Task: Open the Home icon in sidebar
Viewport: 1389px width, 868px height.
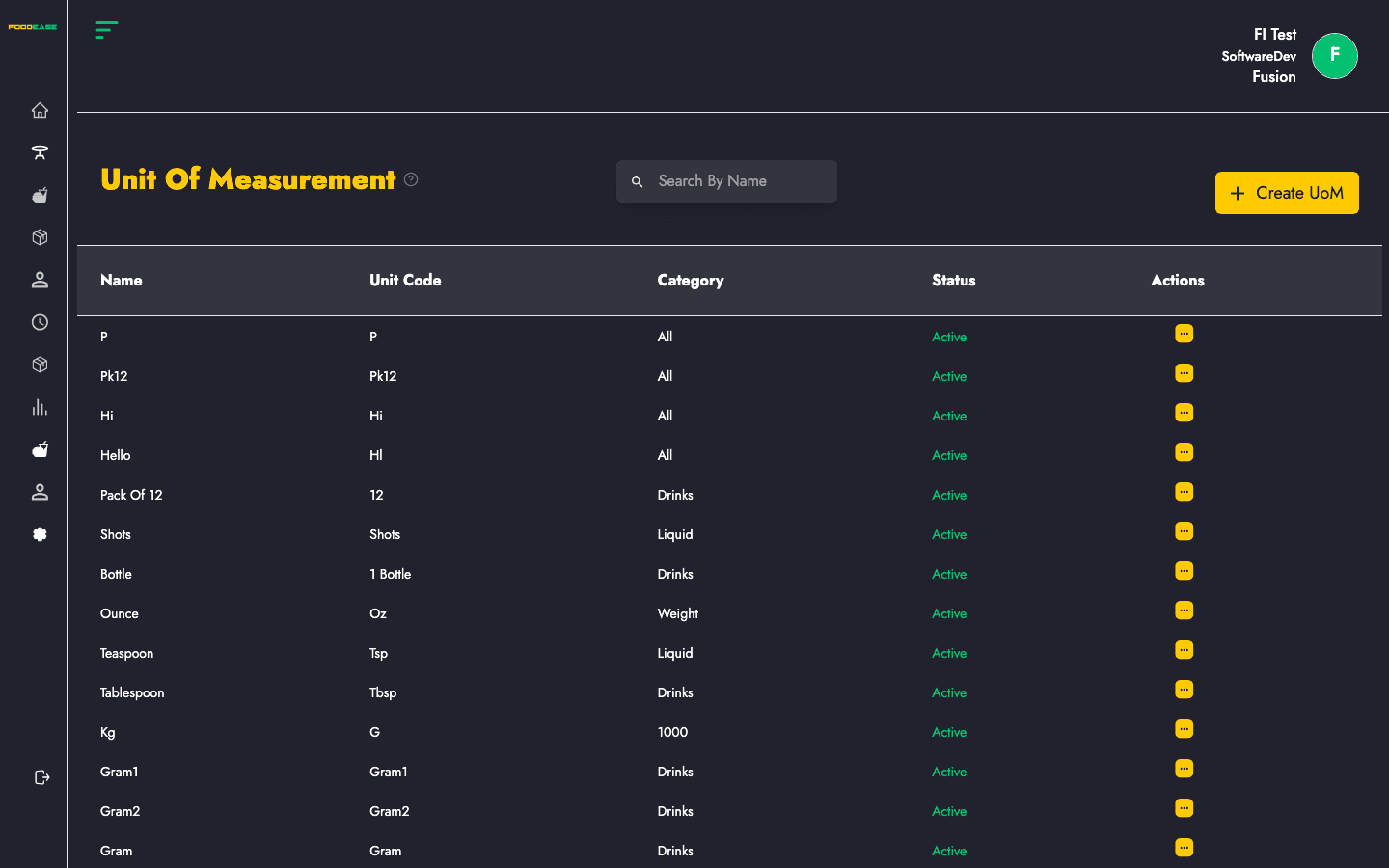Action: (x=40, y=110)
